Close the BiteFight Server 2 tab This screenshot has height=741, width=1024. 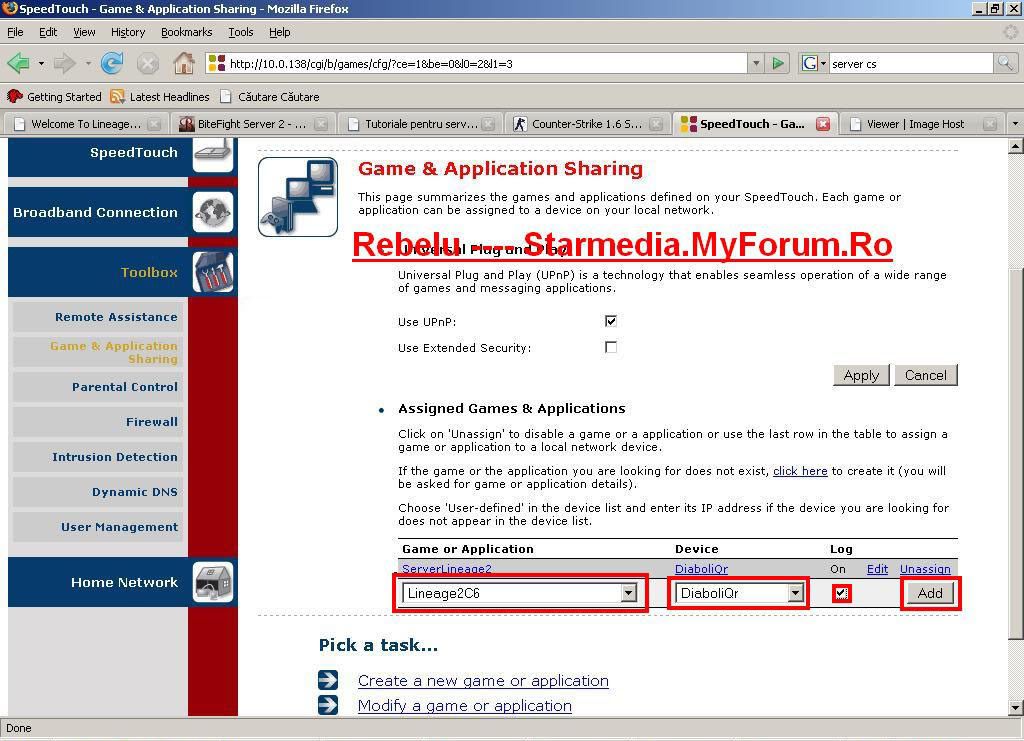click(x=321, y=124)
